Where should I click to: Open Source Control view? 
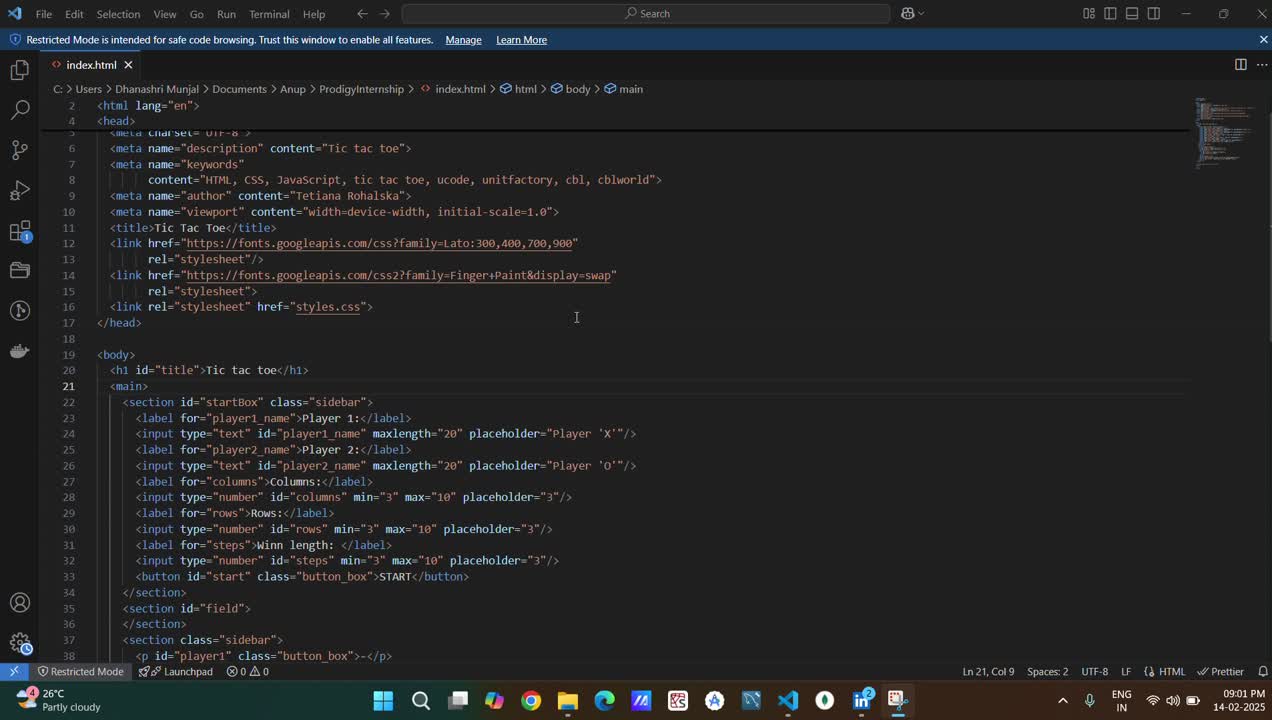pyautogui.click(x=19, y=150)
